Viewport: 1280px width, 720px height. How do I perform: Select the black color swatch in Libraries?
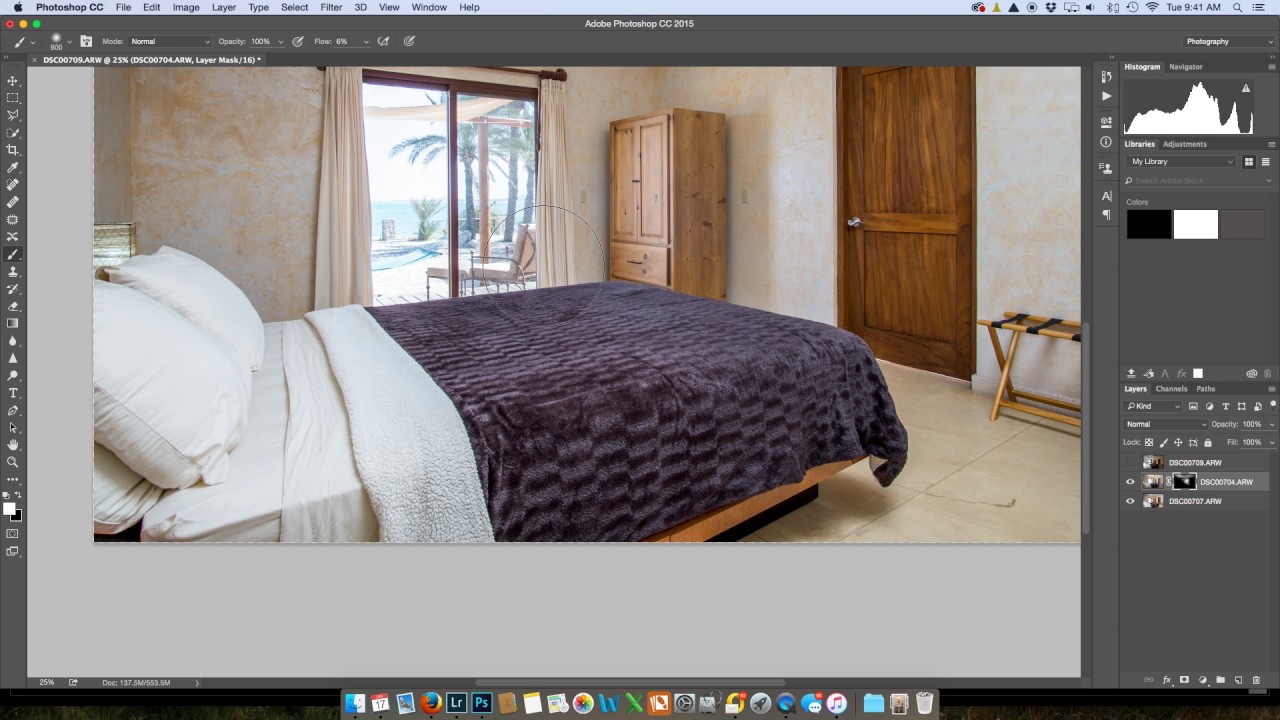tap(1149, 224)
